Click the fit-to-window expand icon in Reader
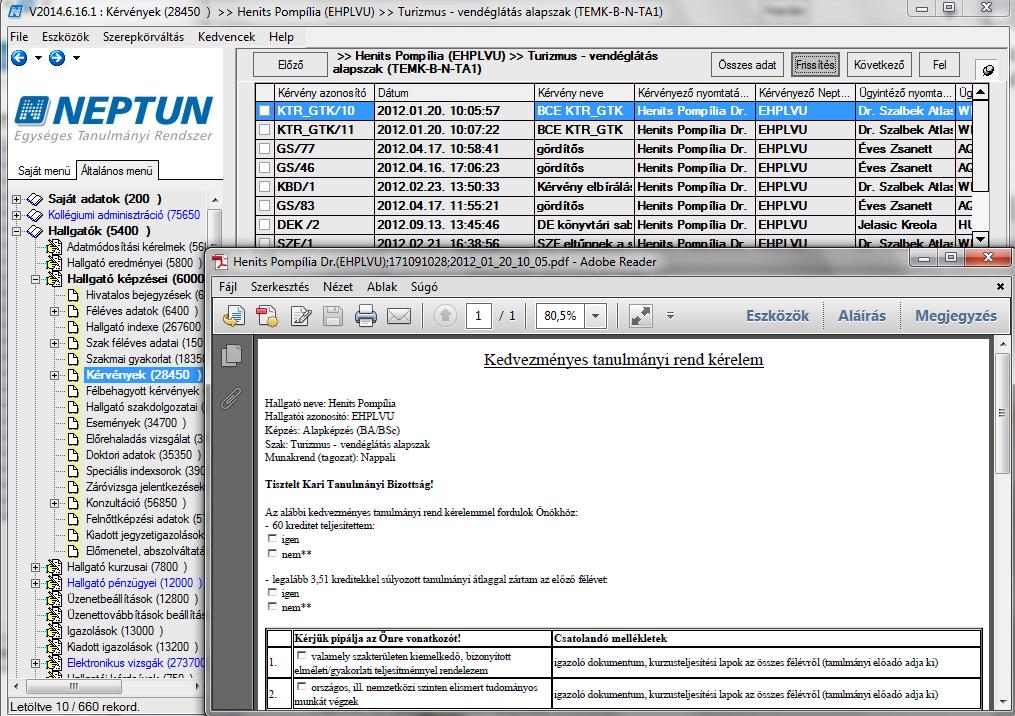The width and height of the screenshot is (1015, 716). tap(640, 316)
